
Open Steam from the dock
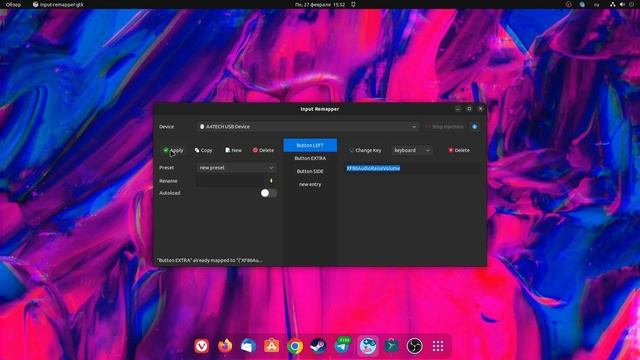318,346
